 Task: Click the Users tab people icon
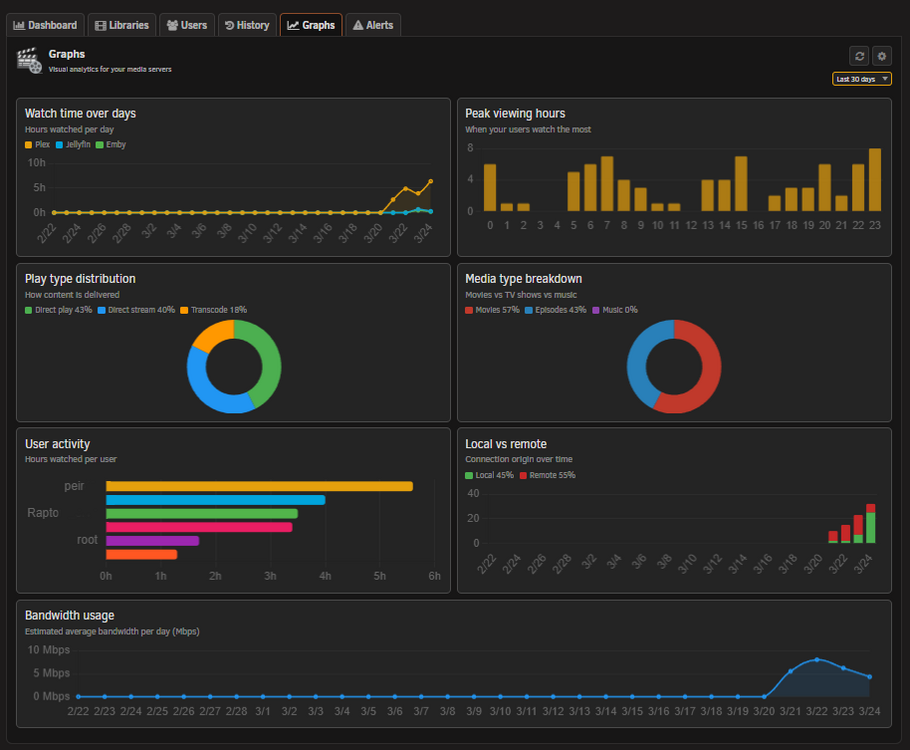(x=172, y=25)
